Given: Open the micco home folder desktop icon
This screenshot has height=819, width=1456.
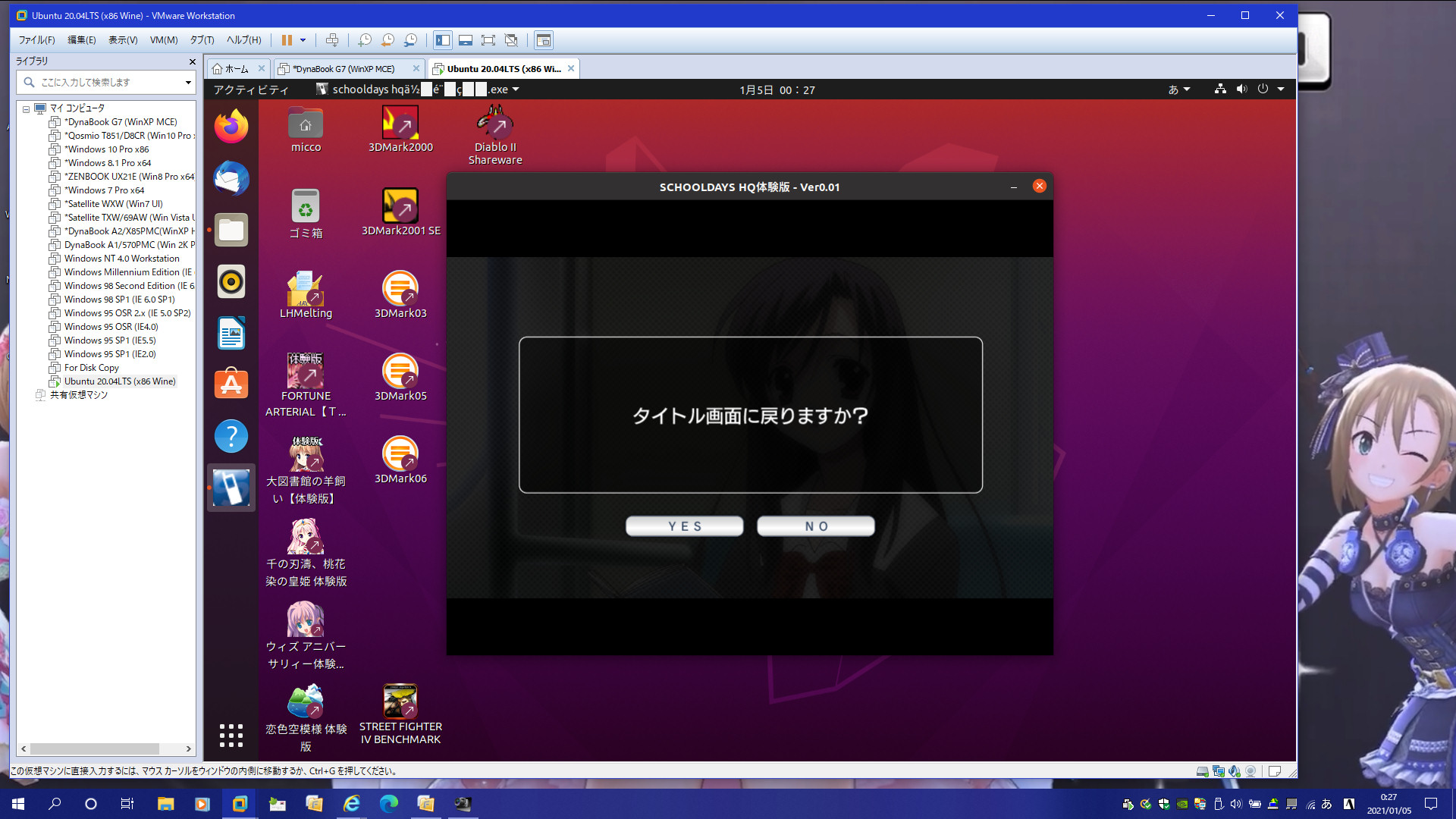Looking at the screenshot, I should coord(306,129).
